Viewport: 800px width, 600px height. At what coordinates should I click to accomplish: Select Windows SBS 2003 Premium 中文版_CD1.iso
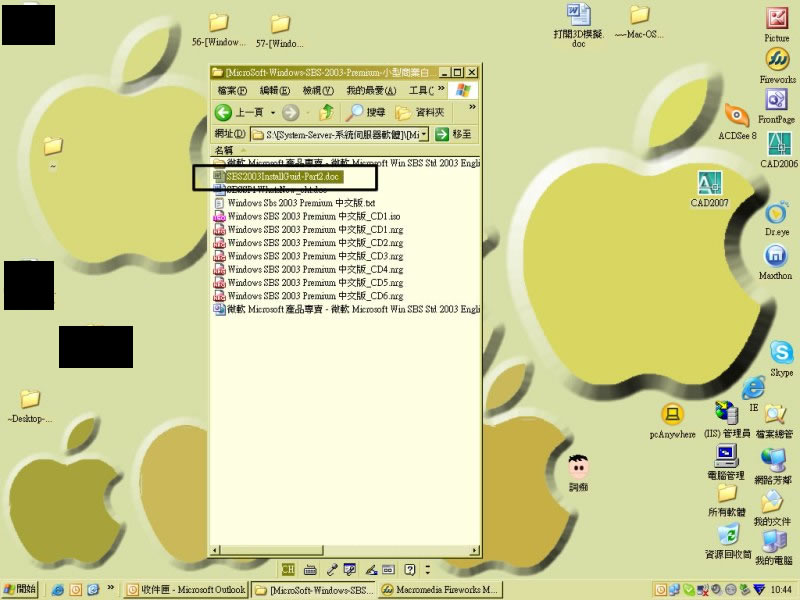307,216
